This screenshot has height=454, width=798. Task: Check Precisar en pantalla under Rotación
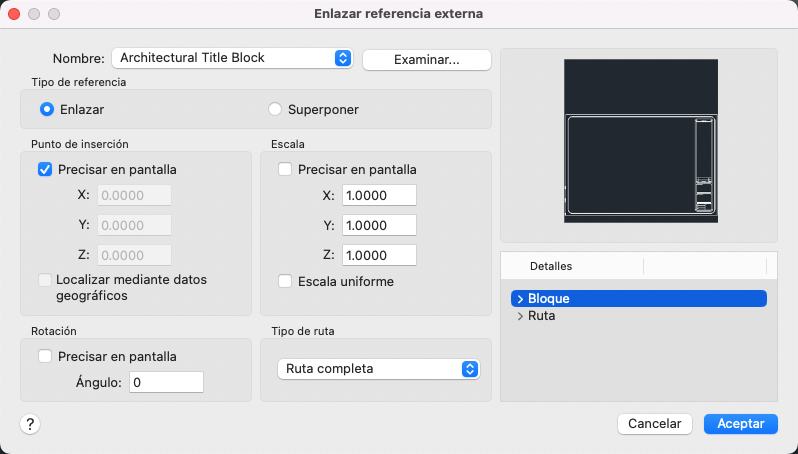45,356
